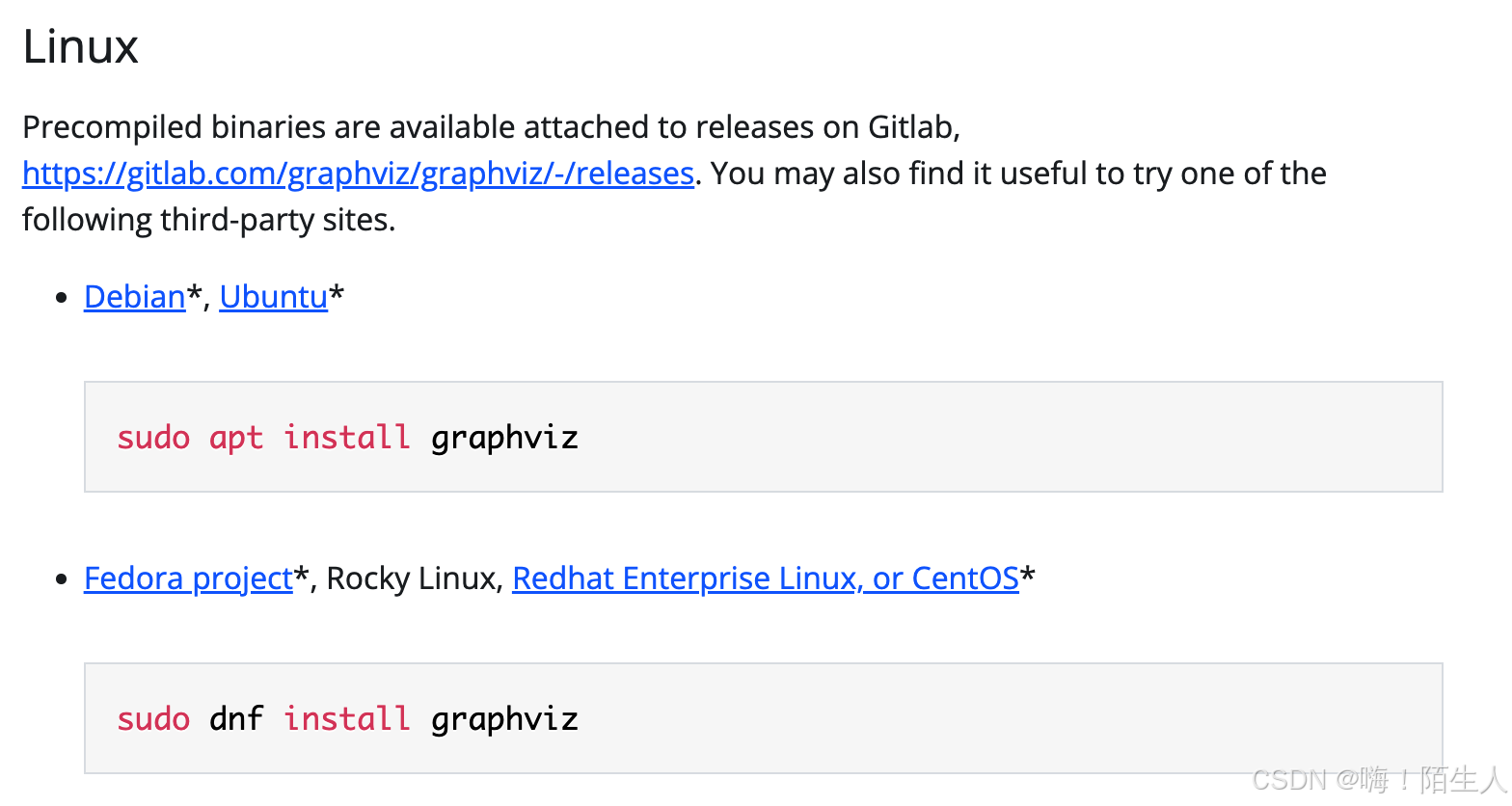Click "sudo" in the dnf command
The width and height of the screenshot is (1512, 806).
pyautogui.click(x=153, y=719)
